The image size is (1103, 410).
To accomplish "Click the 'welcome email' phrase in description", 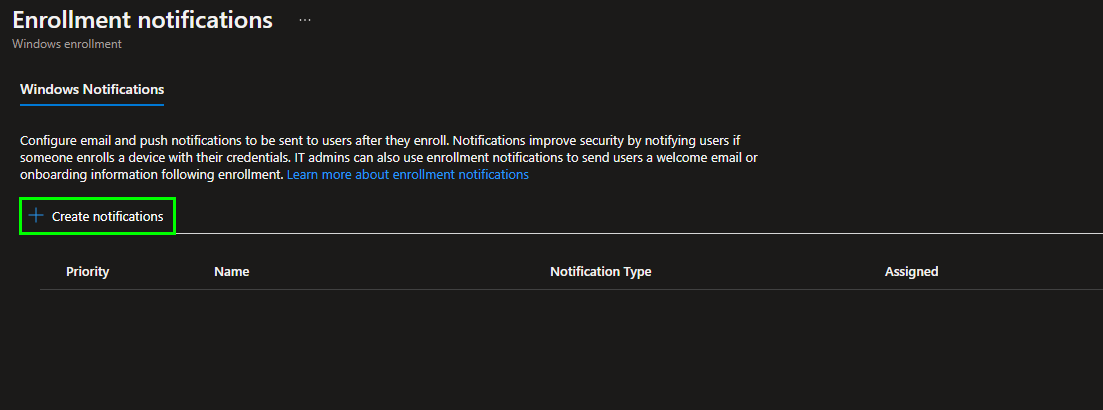I will pyautogui.click(x=700, y=158).
